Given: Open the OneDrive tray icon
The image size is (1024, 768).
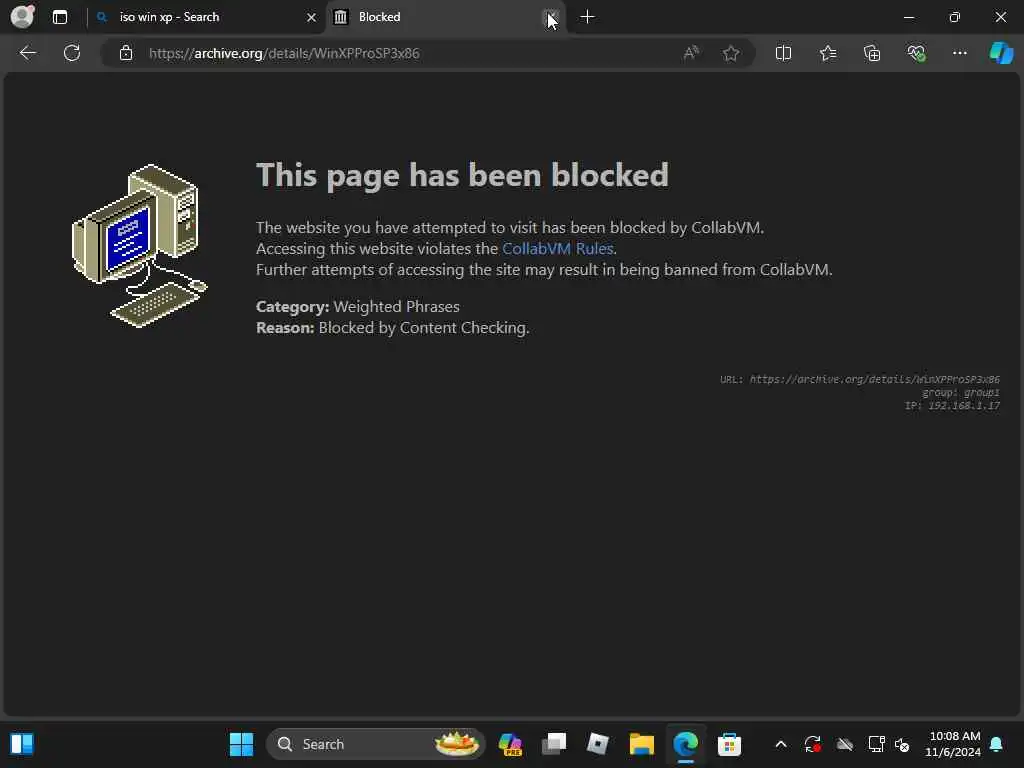Looking at the screenshot, I should coord(844,744).
